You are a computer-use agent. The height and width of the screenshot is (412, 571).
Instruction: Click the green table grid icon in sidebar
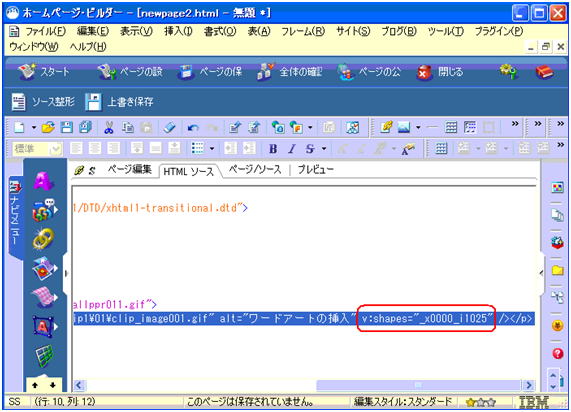pyautogui.click(x=44, y=356)
